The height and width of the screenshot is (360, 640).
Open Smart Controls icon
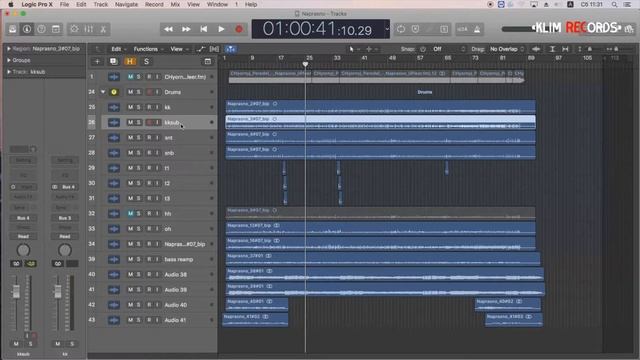click(x=74, y=29)
